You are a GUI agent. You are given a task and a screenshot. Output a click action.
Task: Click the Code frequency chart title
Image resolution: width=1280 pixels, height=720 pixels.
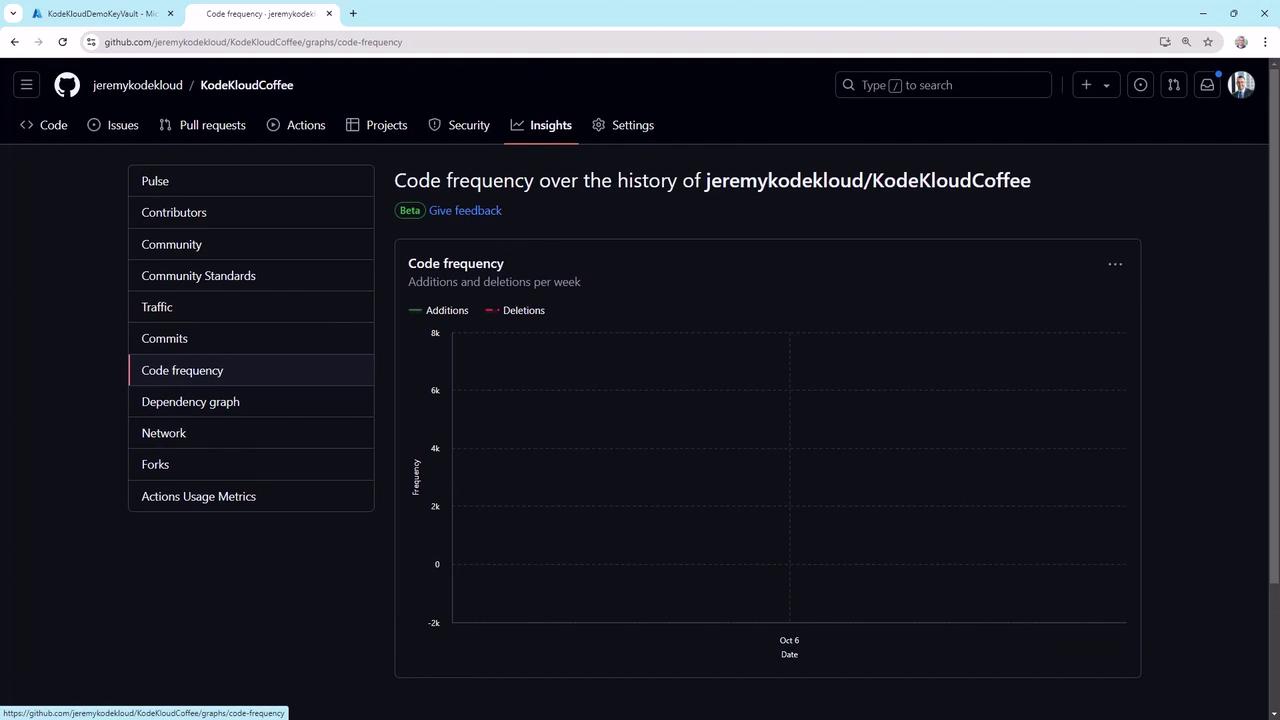pyautogui.click(x=456, y=263)
